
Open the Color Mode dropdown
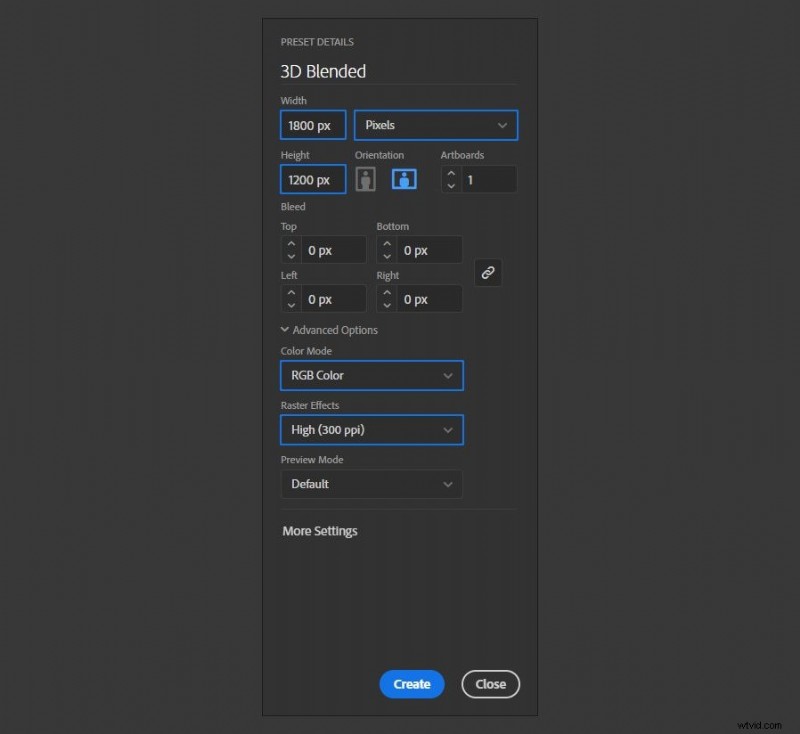pyautogui.click(x=371, y=375)
